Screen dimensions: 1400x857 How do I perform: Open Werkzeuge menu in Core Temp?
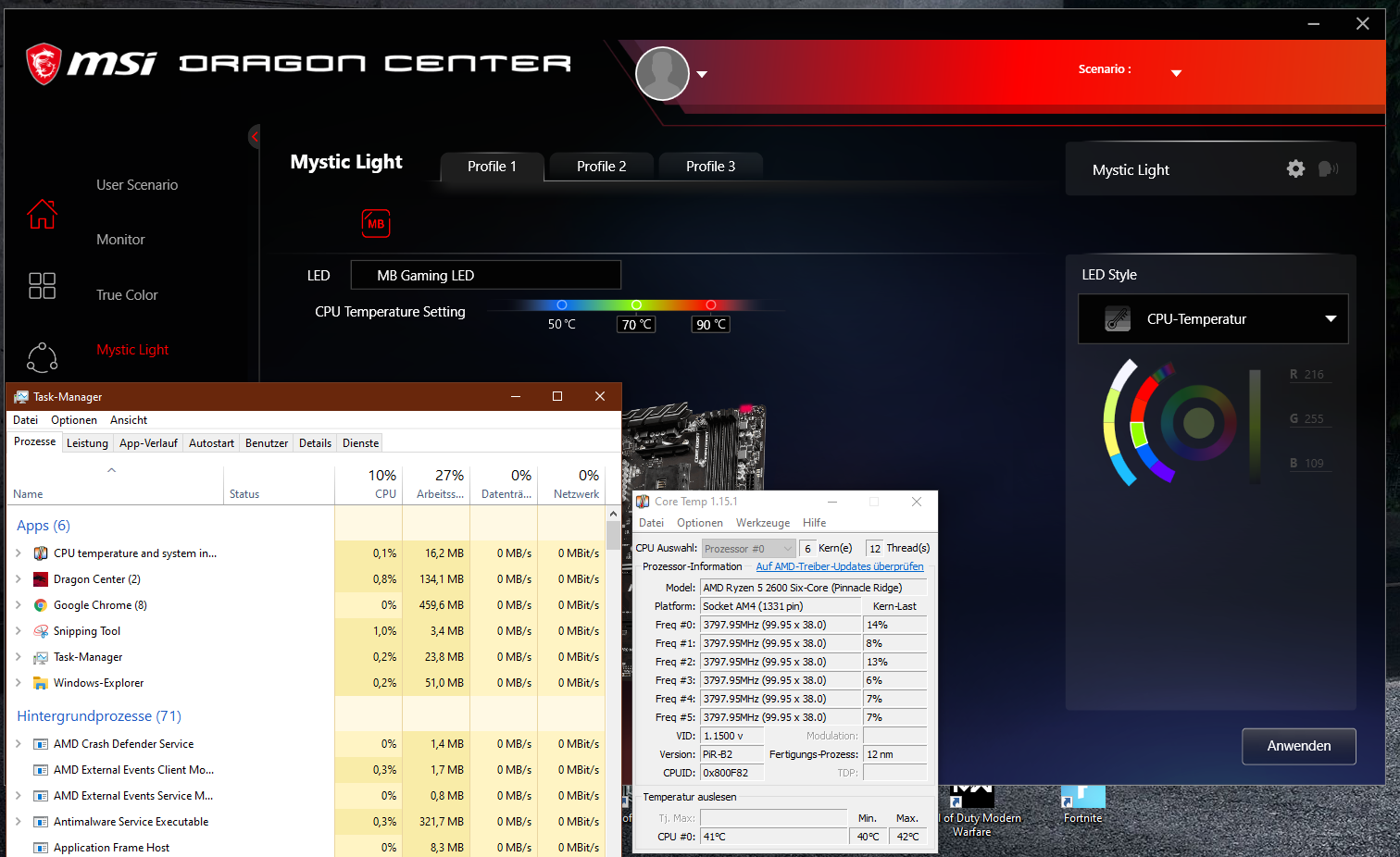(x=763, y=523)
